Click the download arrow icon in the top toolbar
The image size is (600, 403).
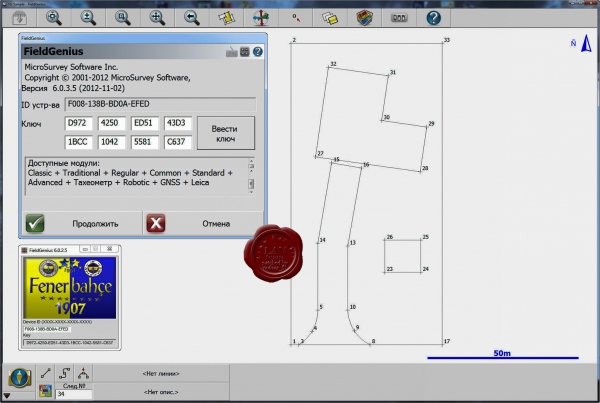[x=20, y=18]
